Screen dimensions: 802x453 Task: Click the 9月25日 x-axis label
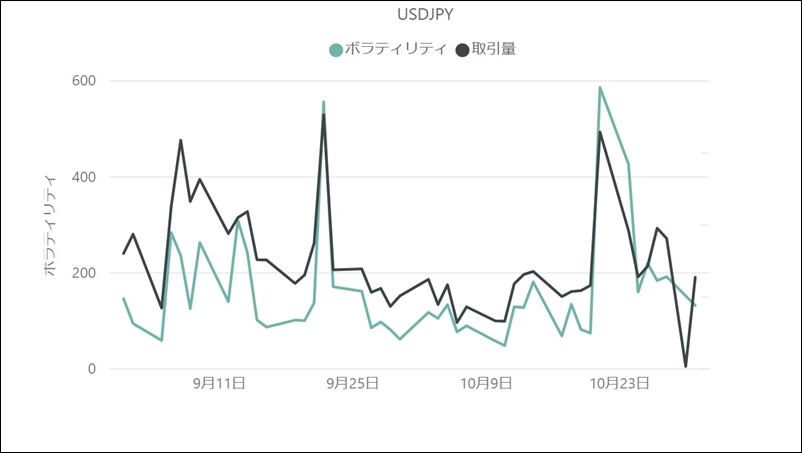pos(352,383)
